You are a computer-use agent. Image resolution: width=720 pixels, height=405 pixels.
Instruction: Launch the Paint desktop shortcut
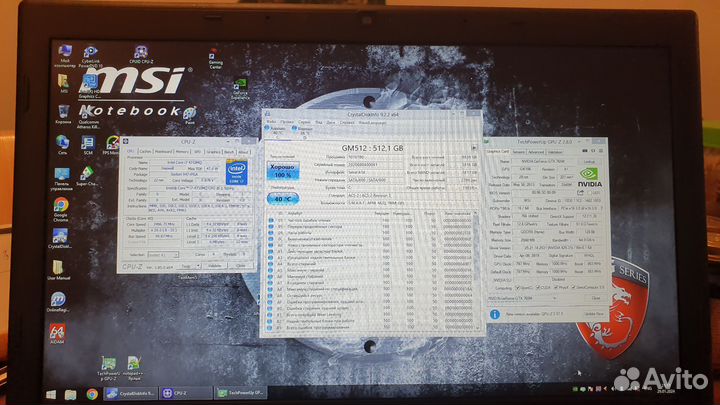(190, 116)
